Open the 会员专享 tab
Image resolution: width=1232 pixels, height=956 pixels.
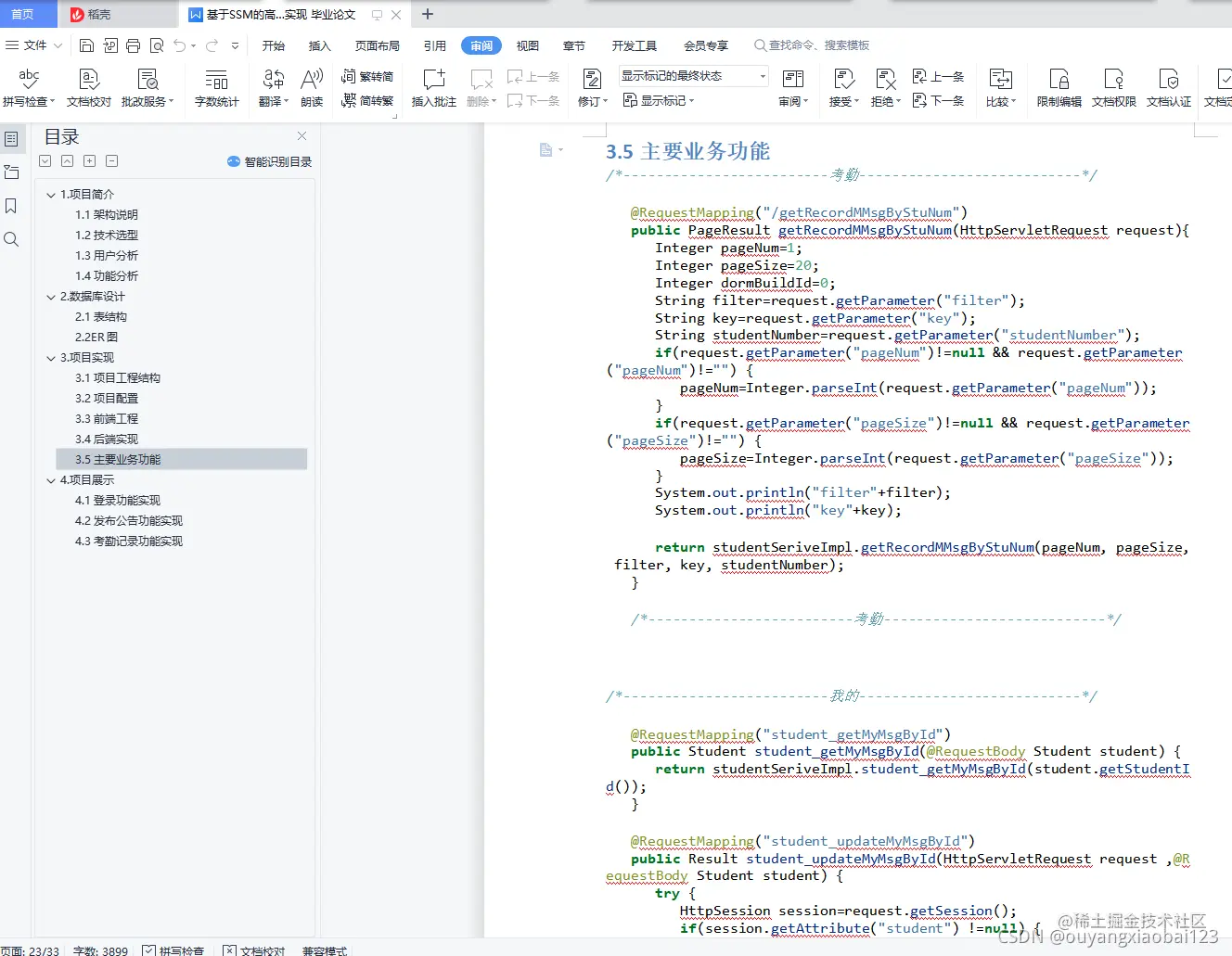(706, 45)
